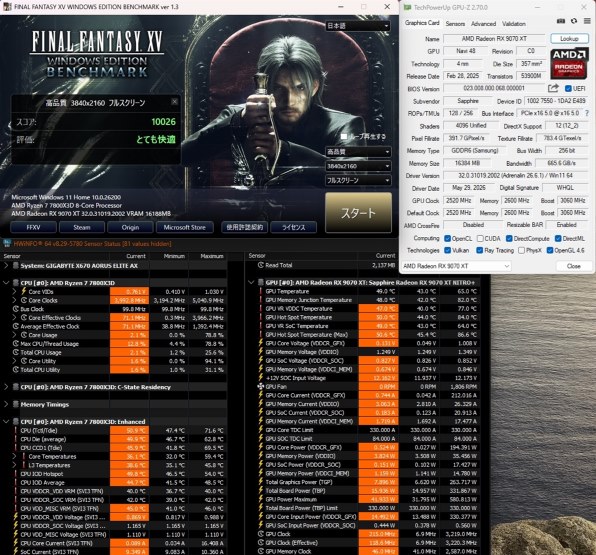Open the 使用許諾契約 license agreement button

click(244, 227)
